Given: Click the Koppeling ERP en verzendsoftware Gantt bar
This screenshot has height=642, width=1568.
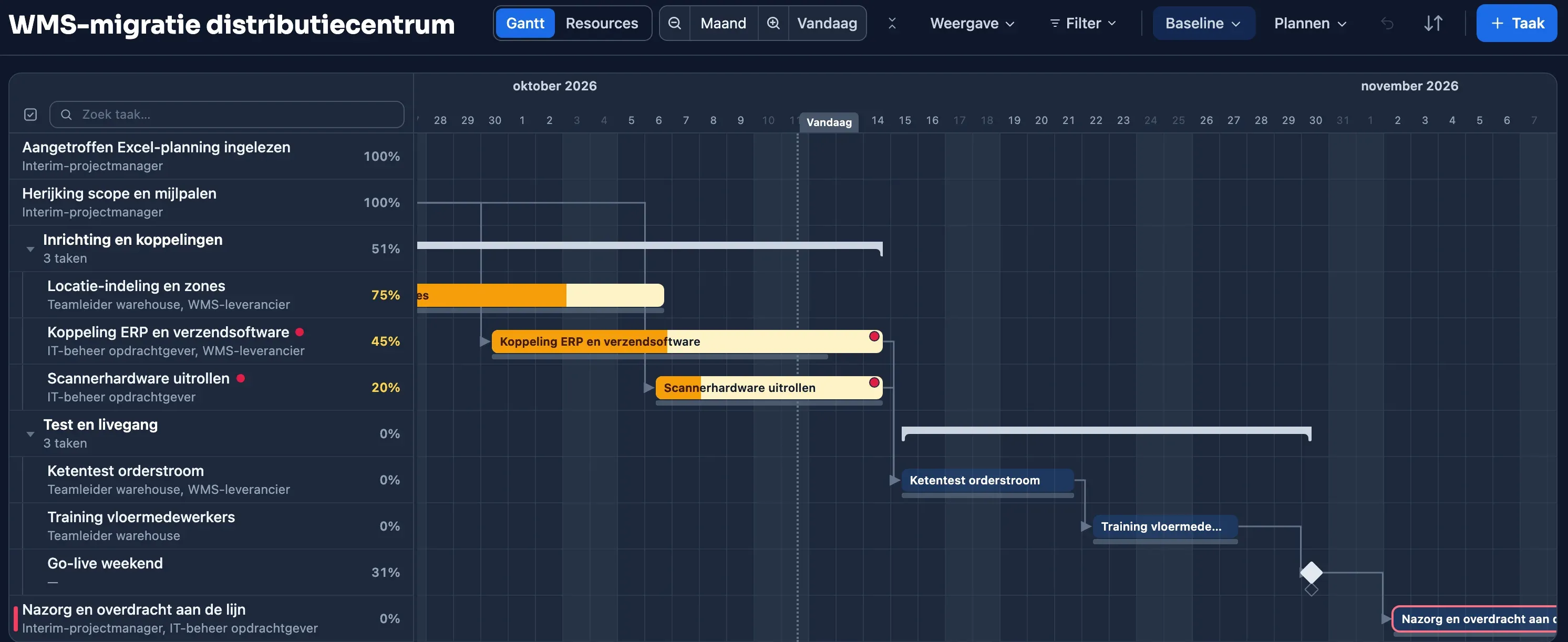Looking at the screenshot, I should pyautogui.click(x=687, y=341).
